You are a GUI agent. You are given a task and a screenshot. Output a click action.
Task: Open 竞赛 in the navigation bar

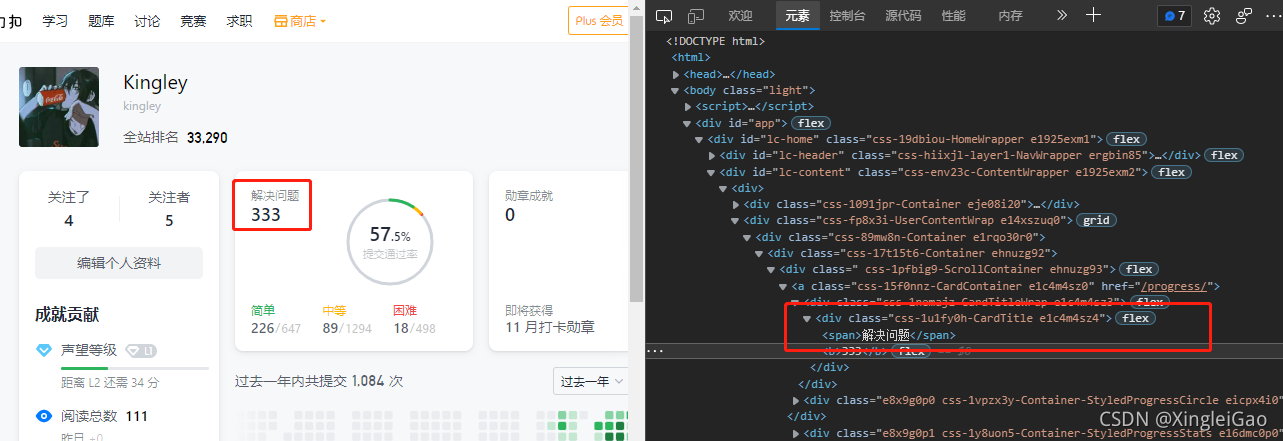[x=193, y=21]
